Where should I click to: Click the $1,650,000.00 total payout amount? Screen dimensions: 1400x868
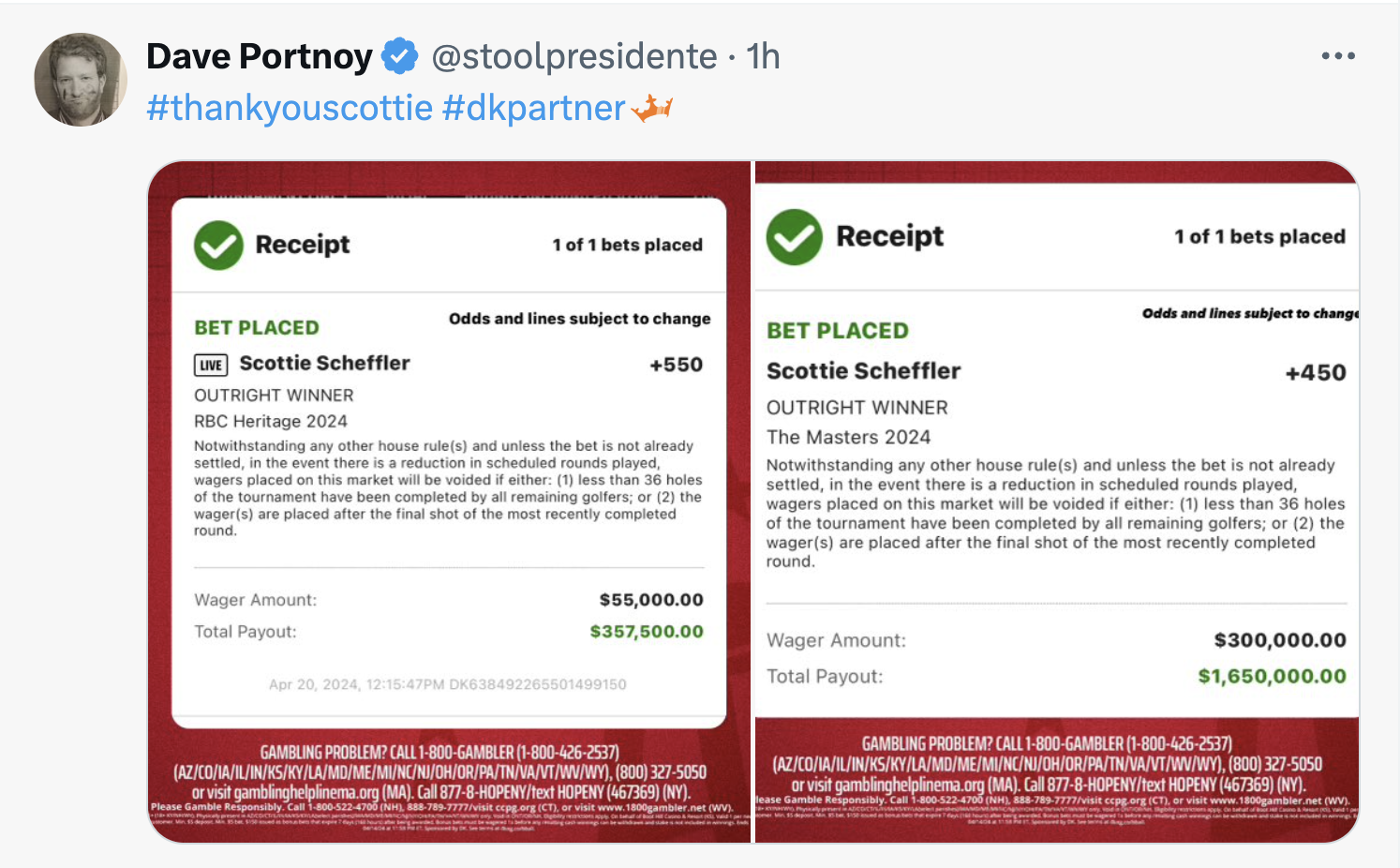1272,677
